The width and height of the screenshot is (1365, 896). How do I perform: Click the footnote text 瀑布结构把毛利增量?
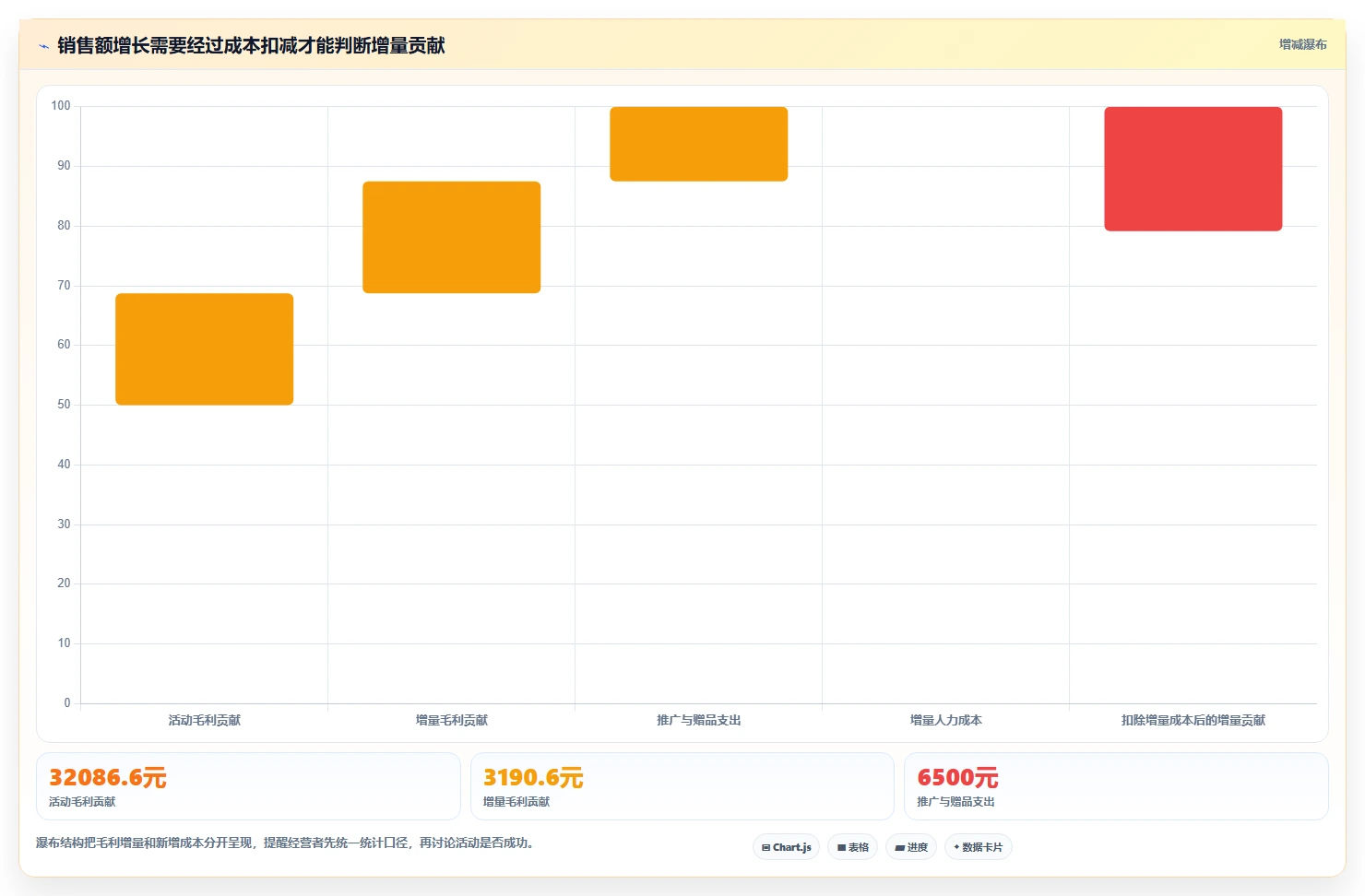(x=285, y=843)
